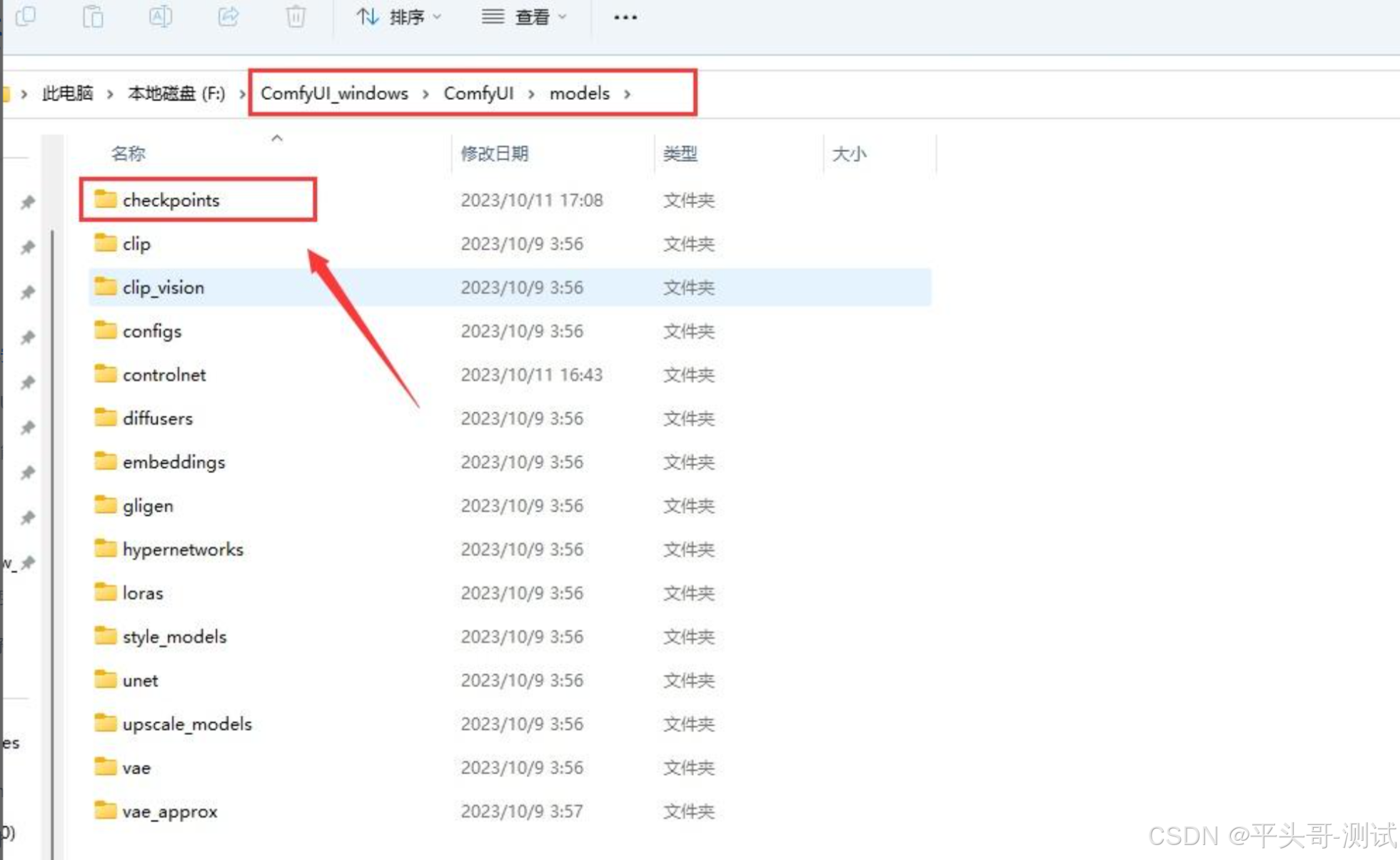Expand chevron after models in address bar

tap(628, 93)
